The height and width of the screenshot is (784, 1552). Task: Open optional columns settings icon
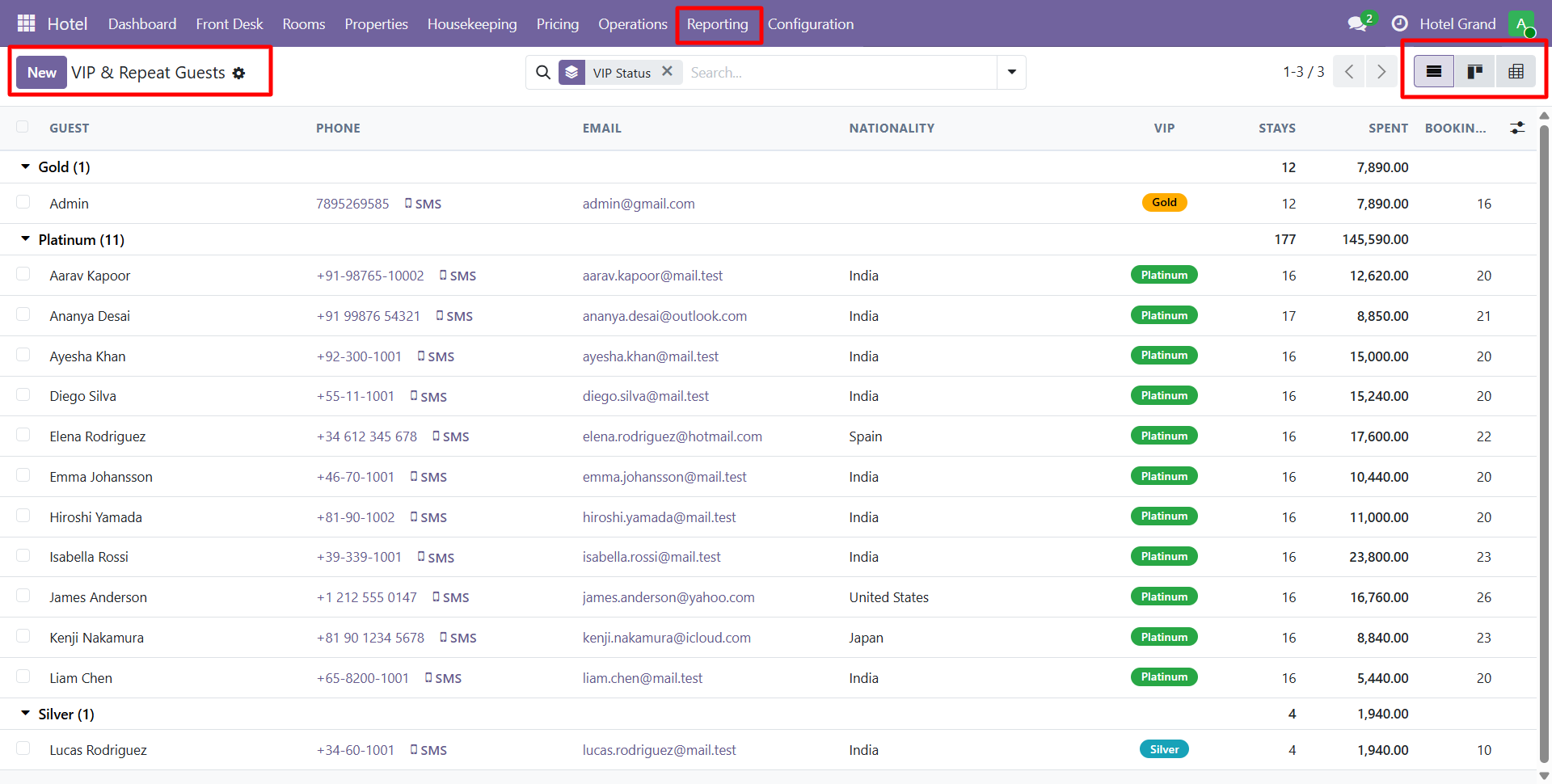(1517, 128)
